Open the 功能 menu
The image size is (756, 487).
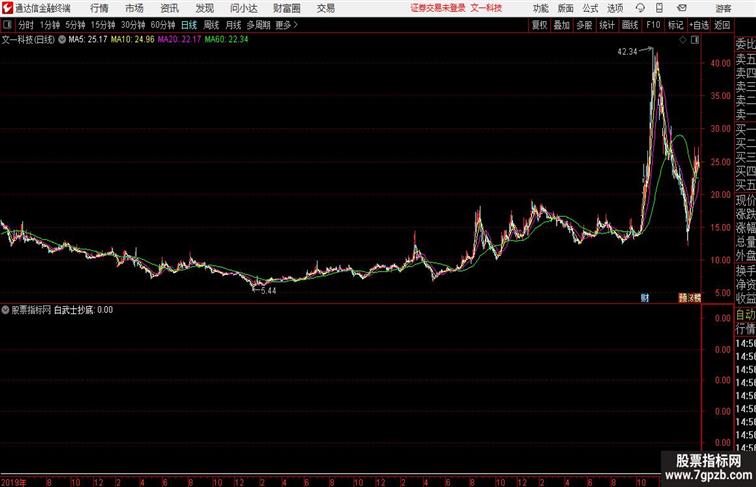point(540,8)
